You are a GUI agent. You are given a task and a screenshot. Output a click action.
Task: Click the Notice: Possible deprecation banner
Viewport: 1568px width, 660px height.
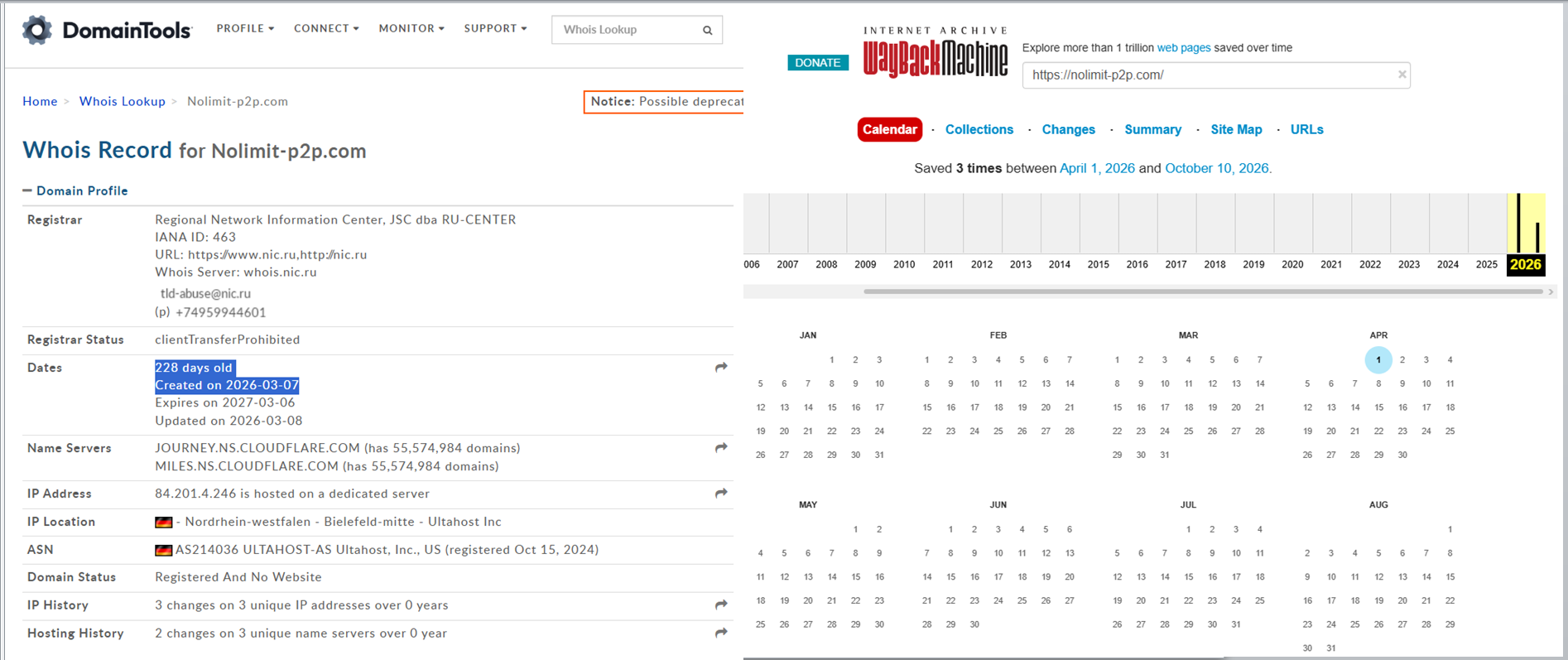(x=664, y=102)
